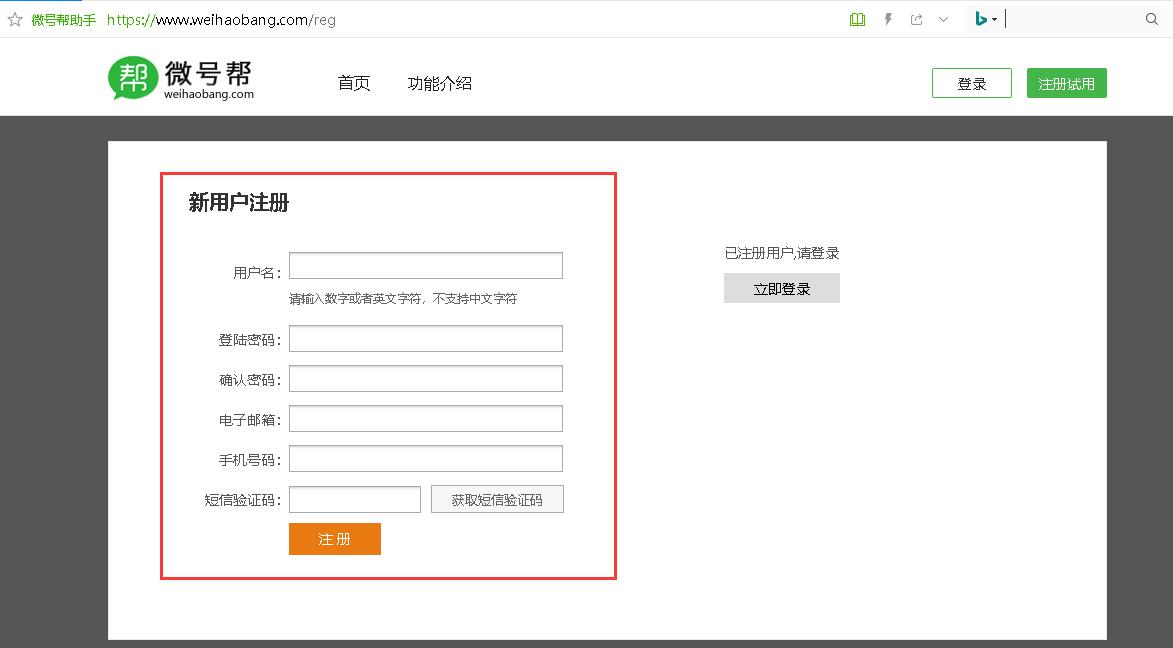
Task: Focus the 登陆密码 input field
Action: 426,338
